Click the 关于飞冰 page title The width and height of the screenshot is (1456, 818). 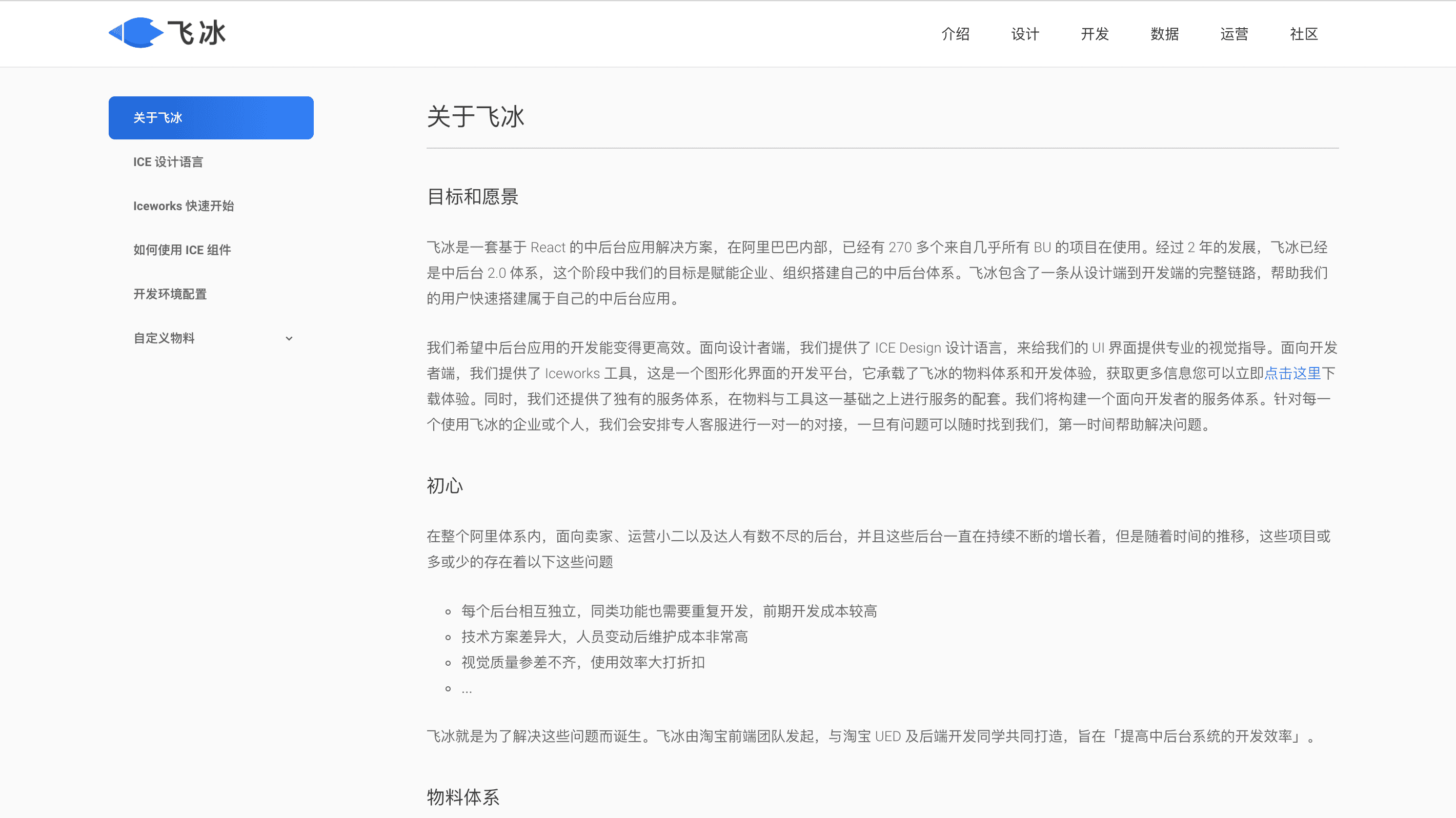[x=475, y=116]
